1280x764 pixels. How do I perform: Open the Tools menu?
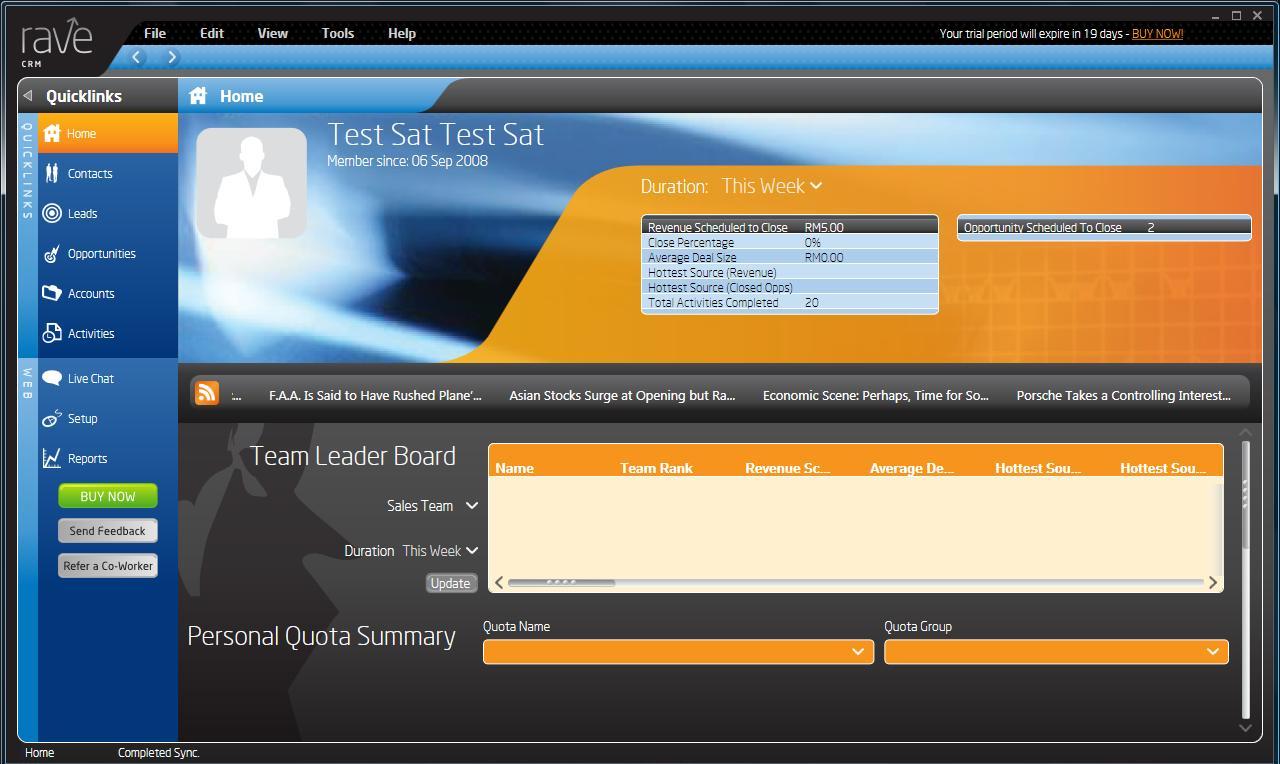(x=337, y=33)
